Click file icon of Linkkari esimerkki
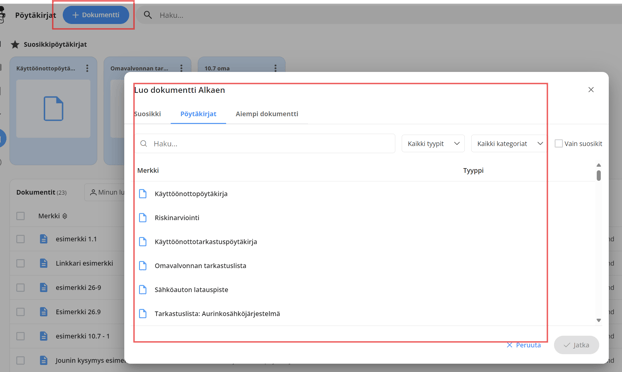 [x=44, y=263]
